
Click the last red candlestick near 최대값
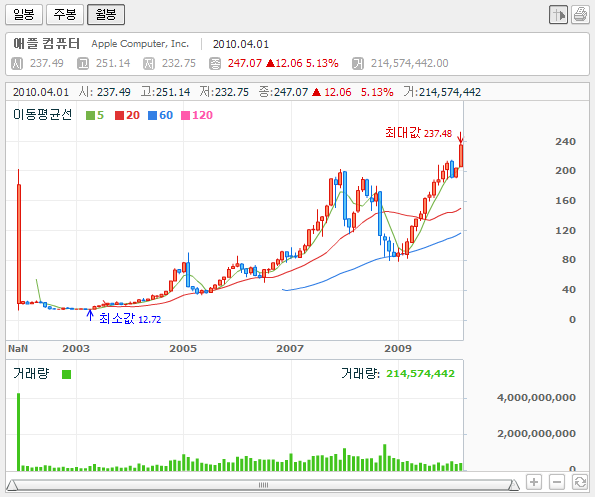click(461, 155)
